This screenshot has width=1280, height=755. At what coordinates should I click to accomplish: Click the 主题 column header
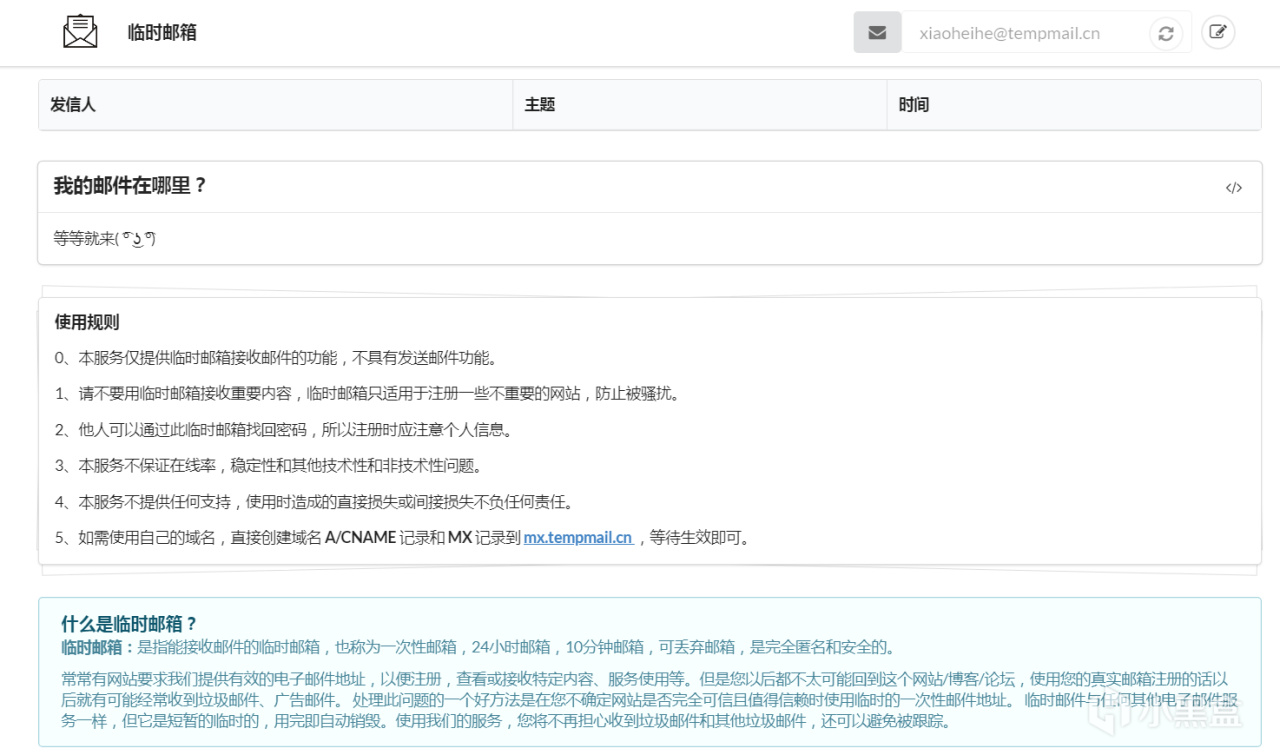tap(700, 105)
